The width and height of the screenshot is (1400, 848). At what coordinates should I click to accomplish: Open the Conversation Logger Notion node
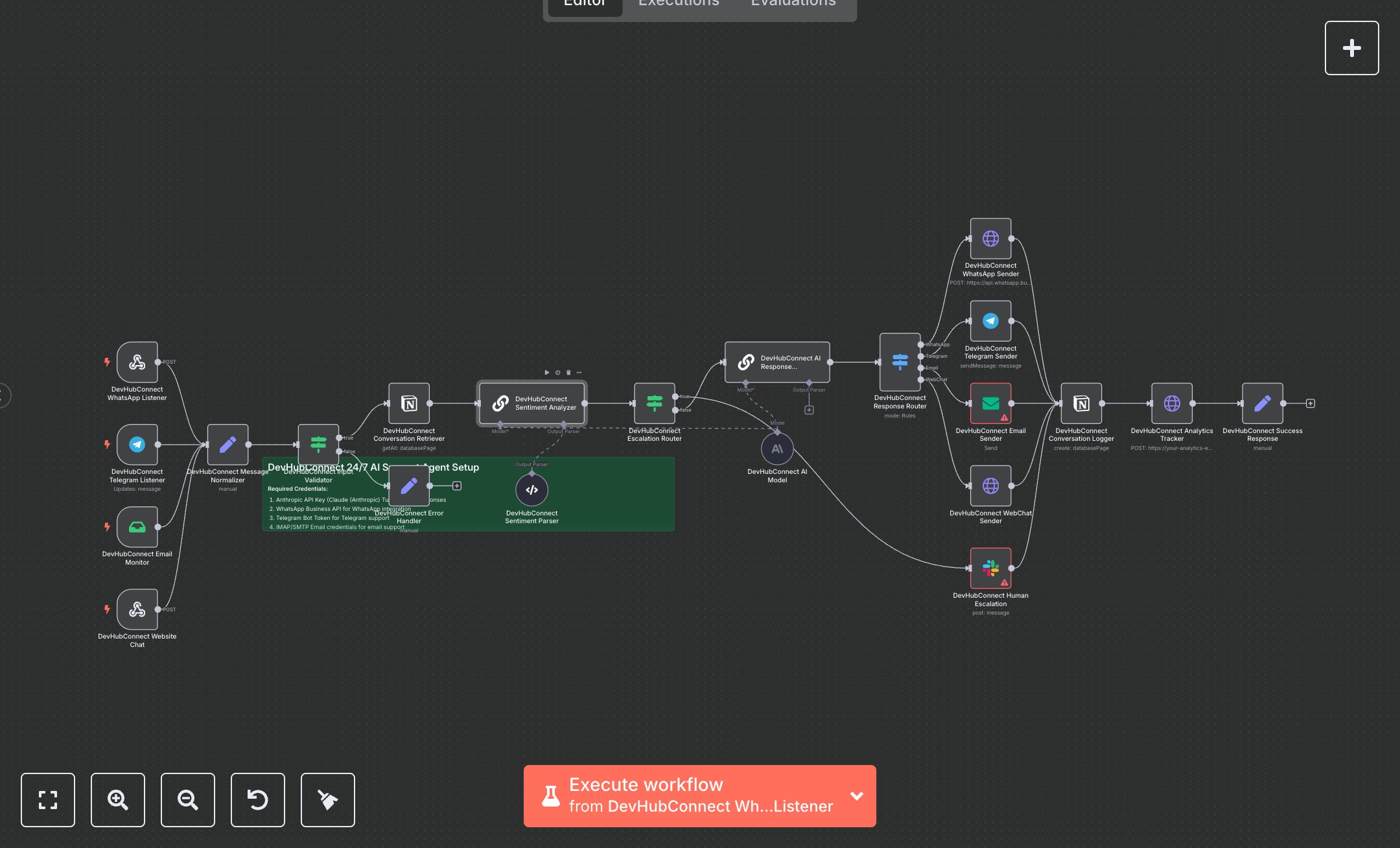pyautogui.click(x=1081, y=404)
